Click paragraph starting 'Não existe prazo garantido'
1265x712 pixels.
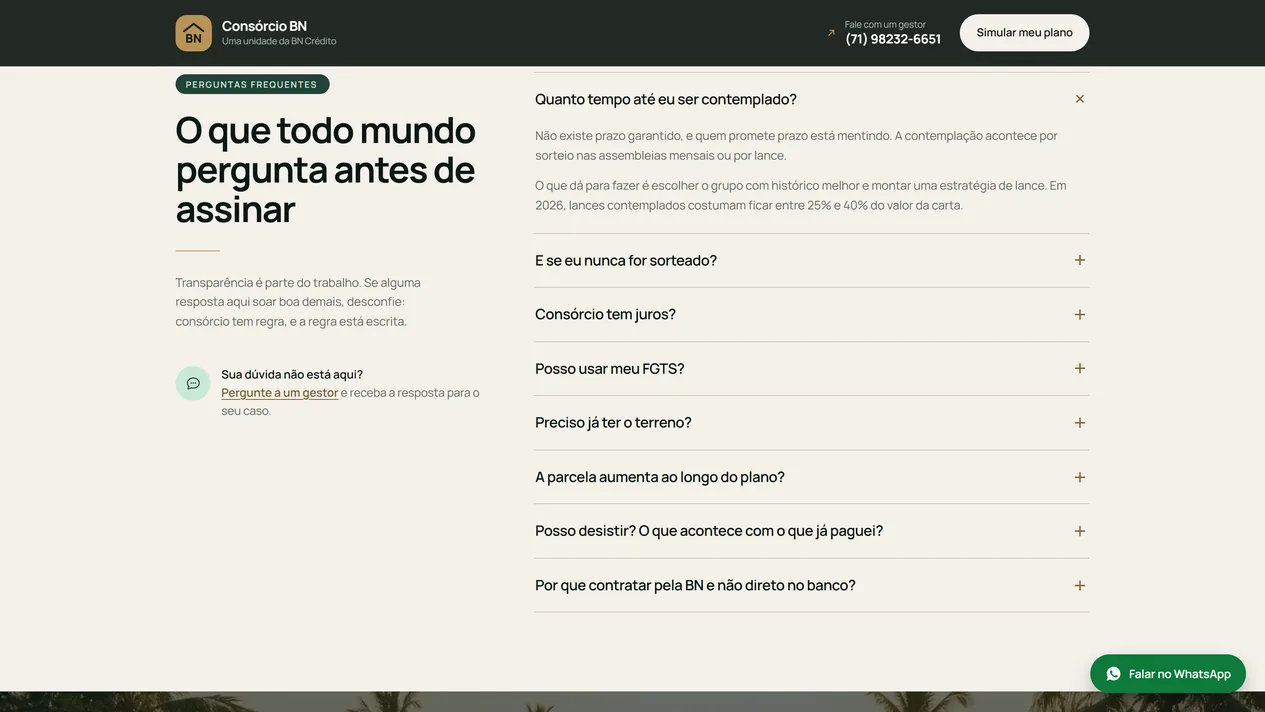pos(796,145)
